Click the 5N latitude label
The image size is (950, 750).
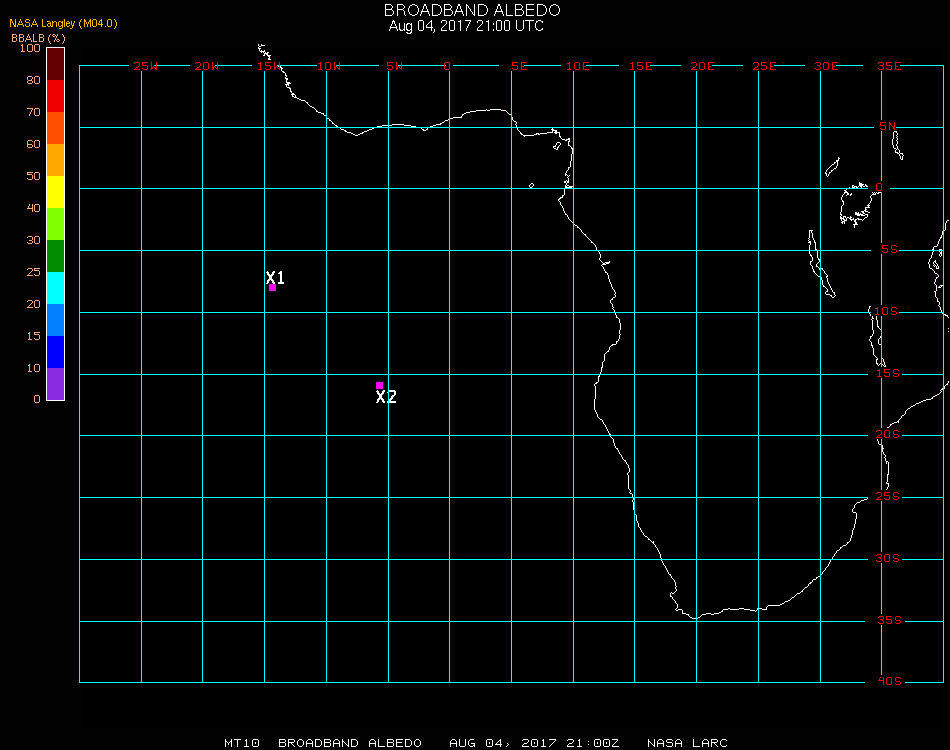[888, 126]
